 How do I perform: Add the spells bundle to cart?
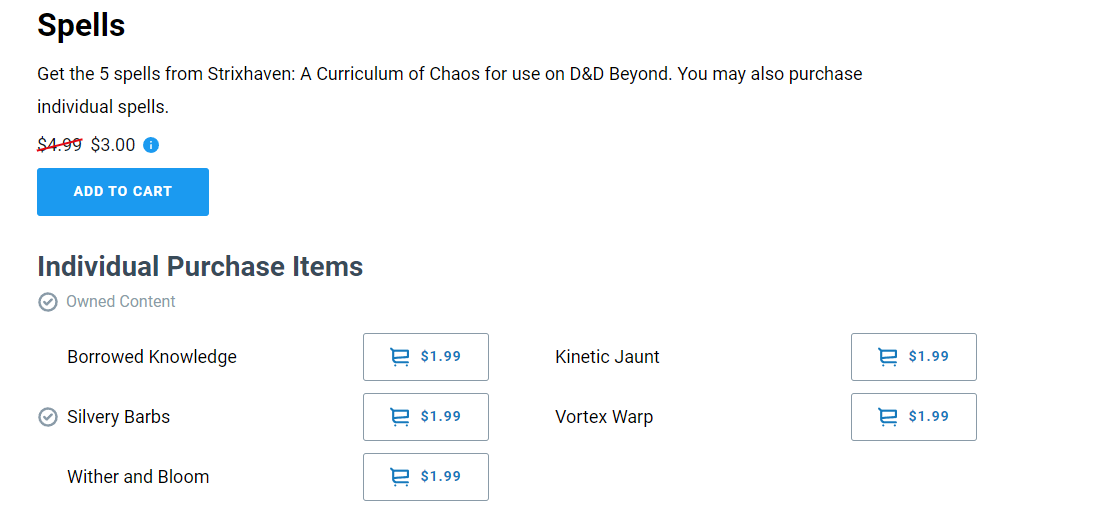point(123,191)
